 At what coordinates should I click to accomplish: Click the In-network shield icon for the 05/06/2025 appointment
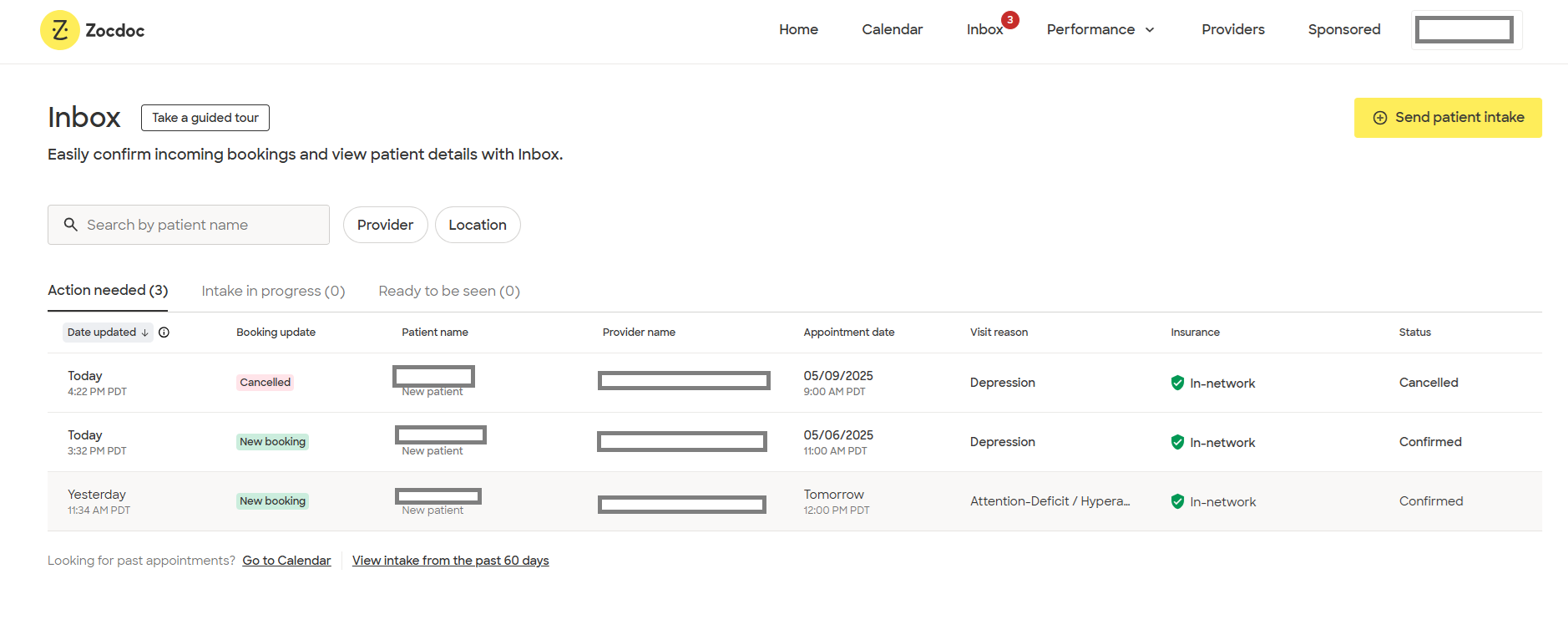pyautogui.click(x=1177, y=442)
